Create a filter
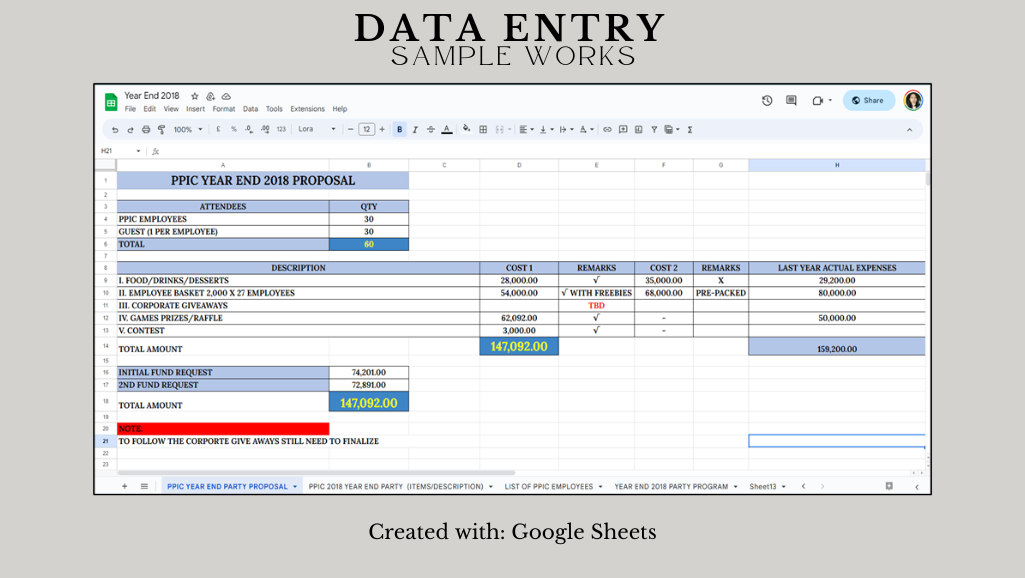 click(654, 129)
